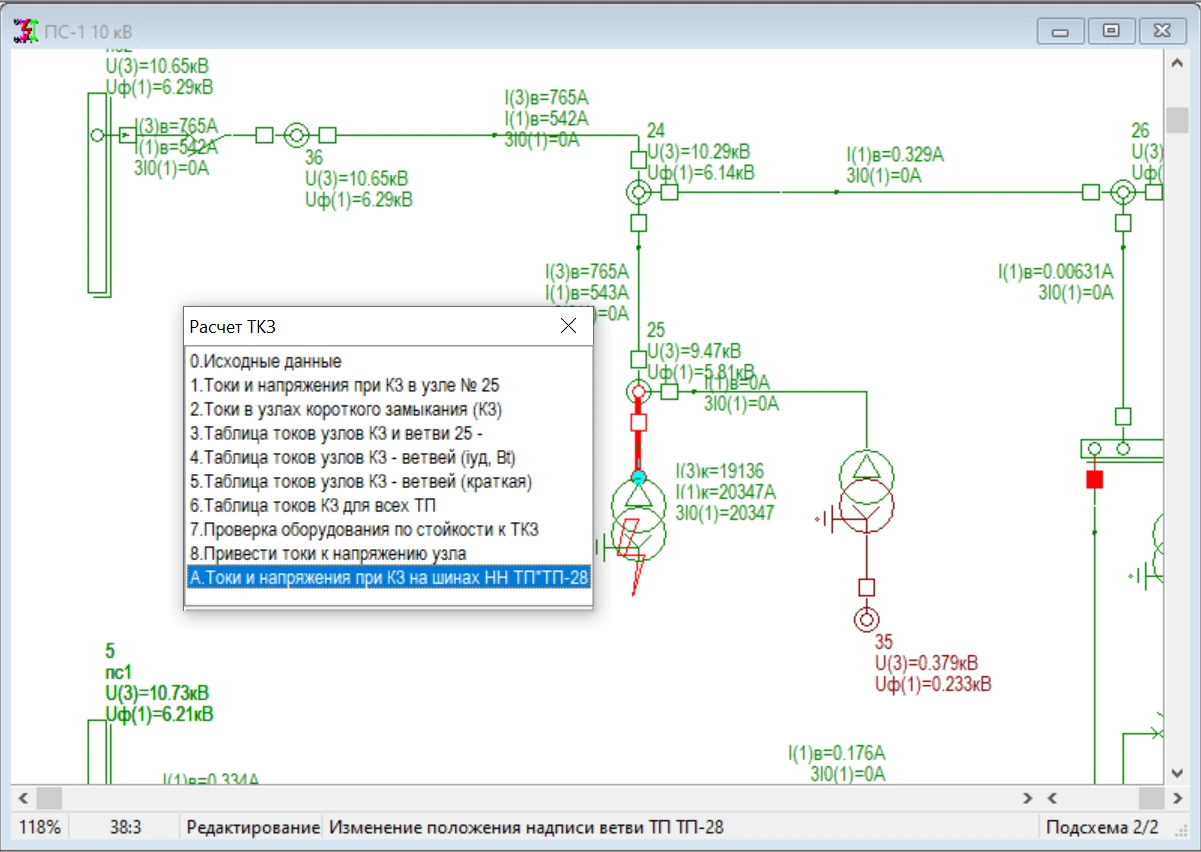Click the node 24 circle junction symbol

click(638, 192)
